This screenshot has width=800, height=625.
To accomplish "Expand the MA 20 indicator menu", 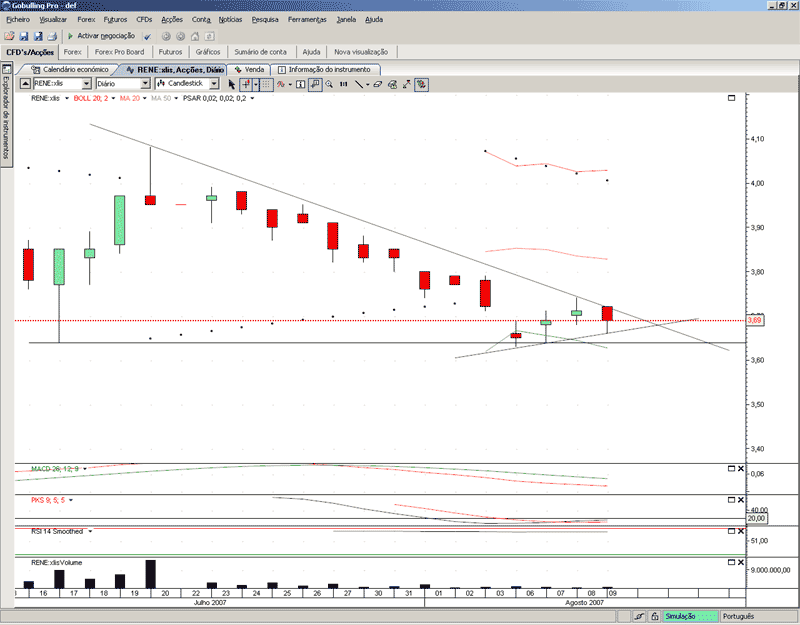I will (145, 98).
